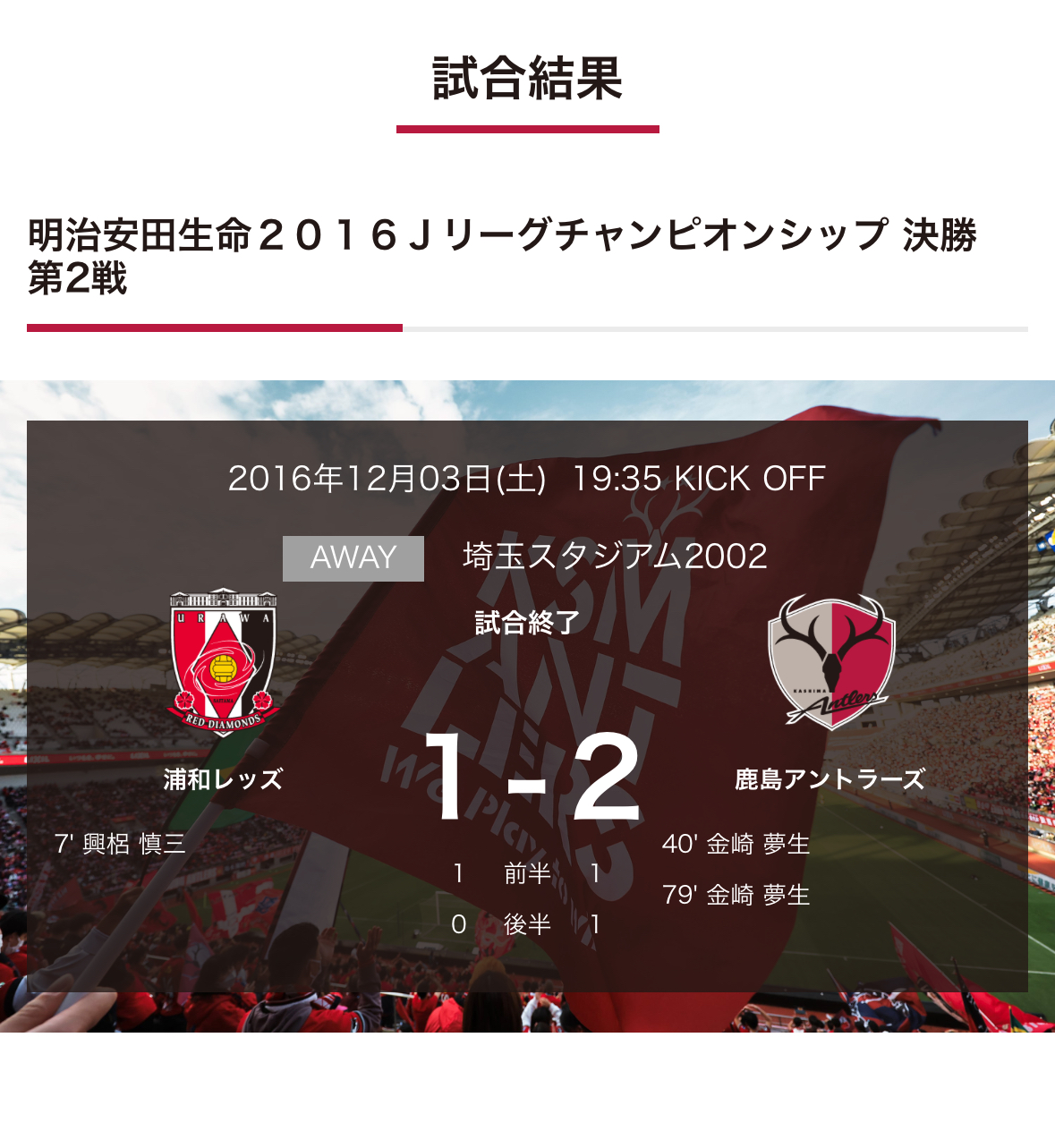
Task: Click the 試合結果 page heading
Action: (528, 79)
